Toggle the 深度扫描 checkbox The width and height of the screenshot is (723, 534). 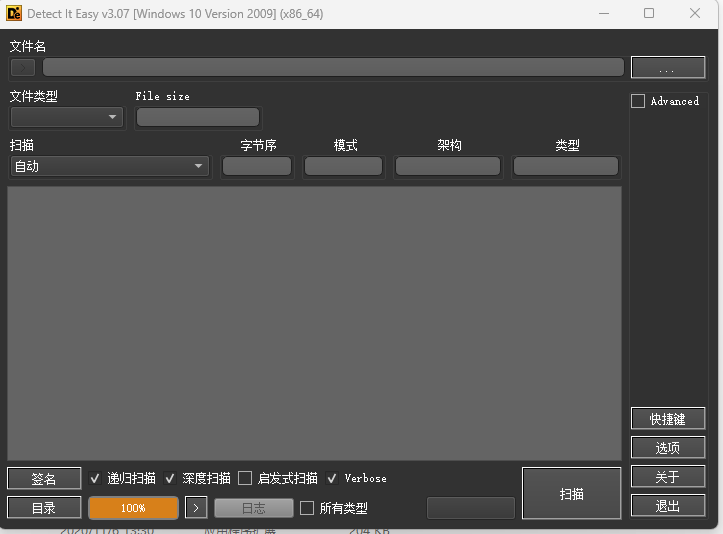170,478
